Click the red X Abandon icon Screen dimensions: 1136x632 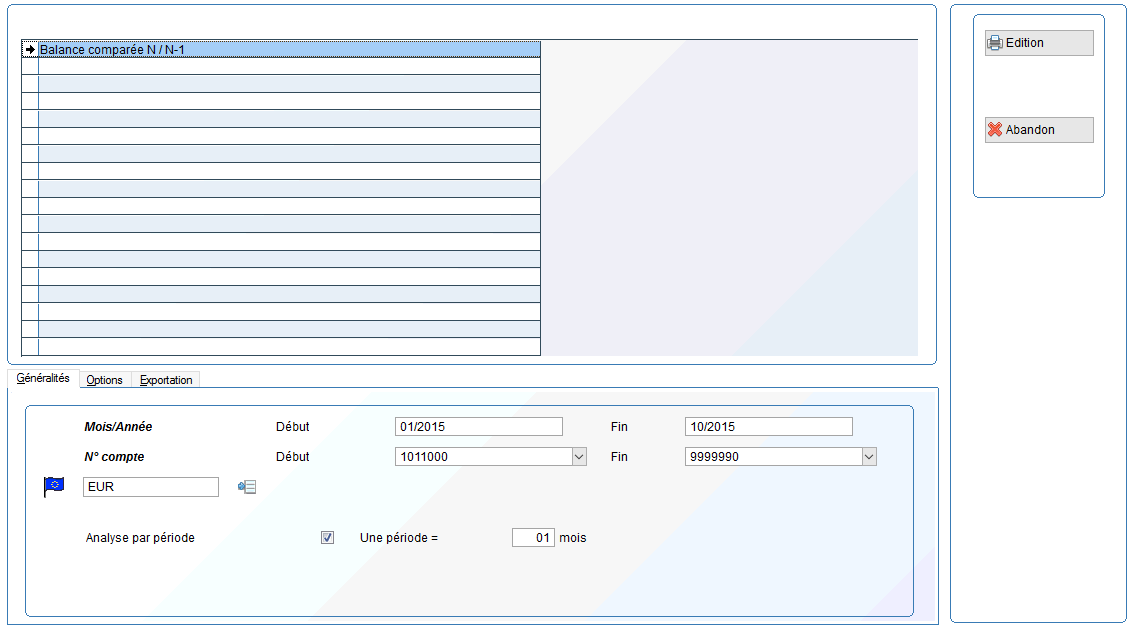pyautogui.click(x=995, y=130)
